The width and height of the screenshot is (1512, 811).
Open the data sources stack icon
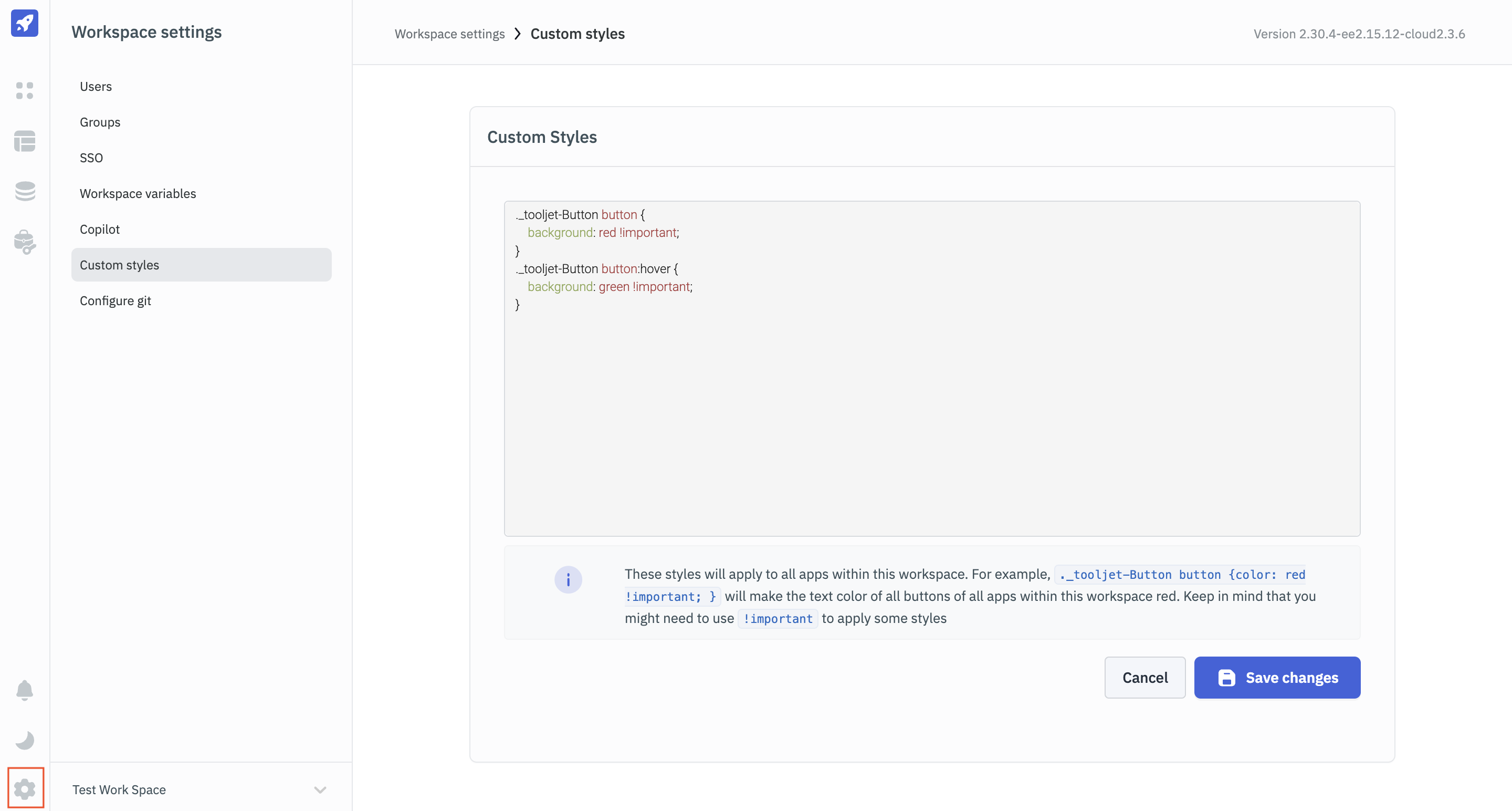(x=25, y=191)
